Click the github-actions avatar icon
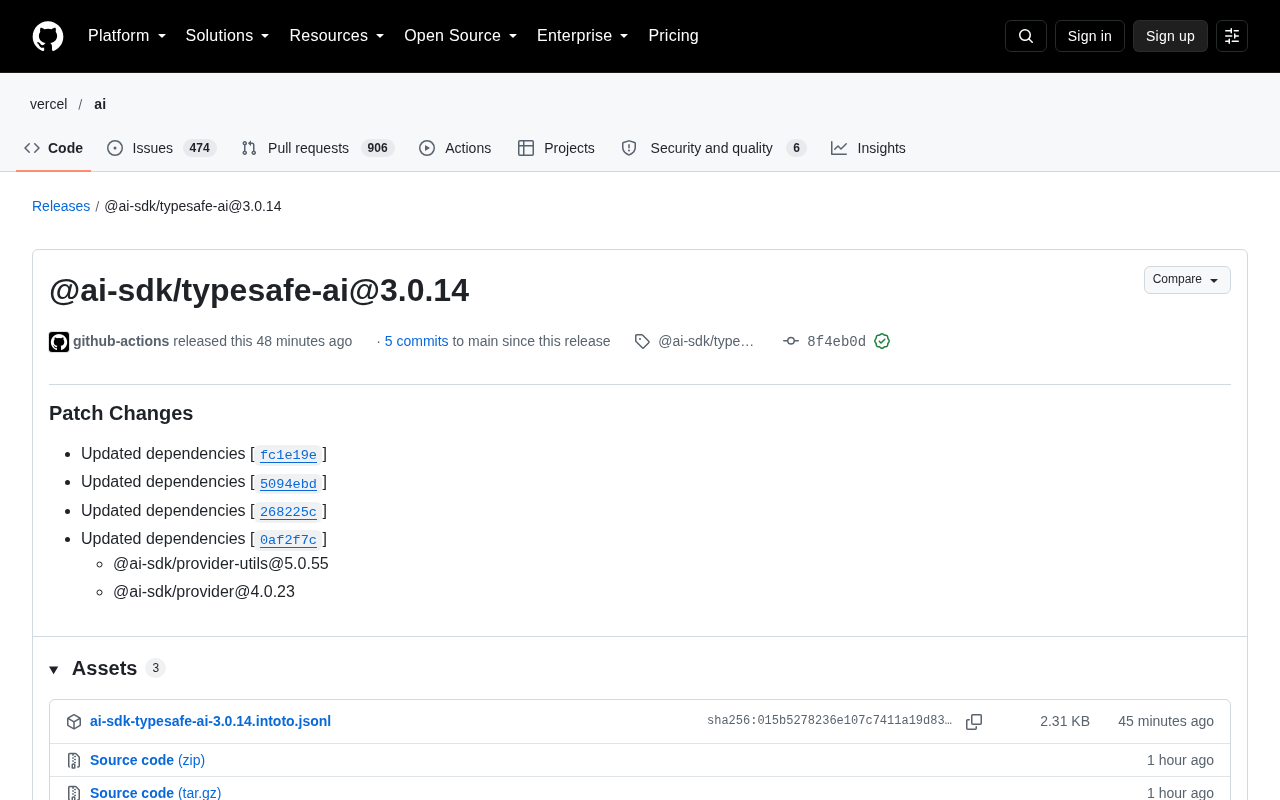1280x800 pixels. 59,342
